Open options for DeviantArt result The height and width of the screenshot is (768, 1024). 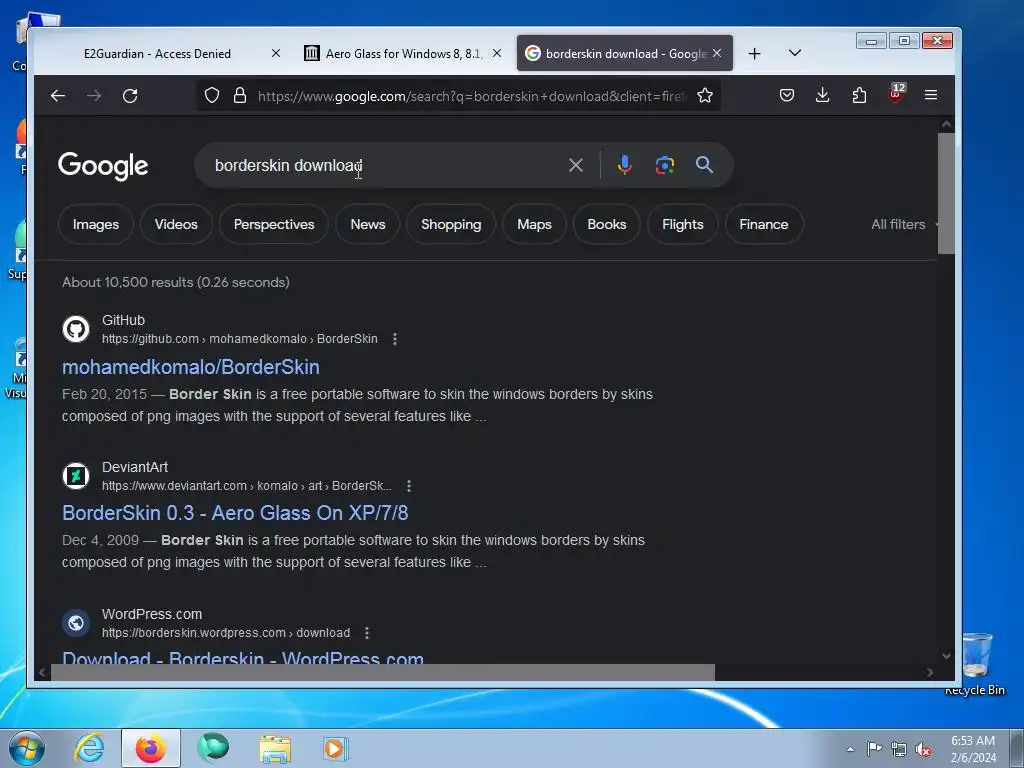click(x=409, y=486)
